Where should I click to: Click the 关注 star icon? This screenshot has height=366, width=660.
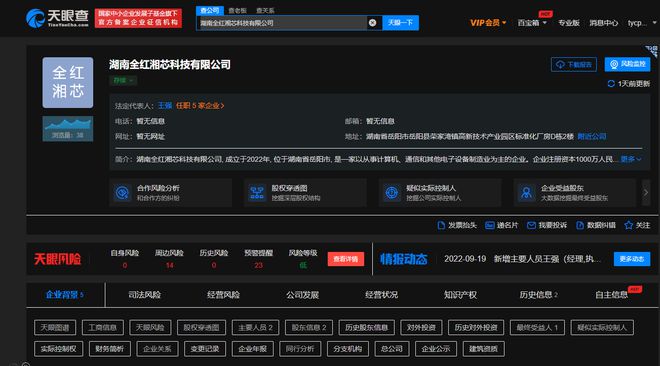click(628, 225)
